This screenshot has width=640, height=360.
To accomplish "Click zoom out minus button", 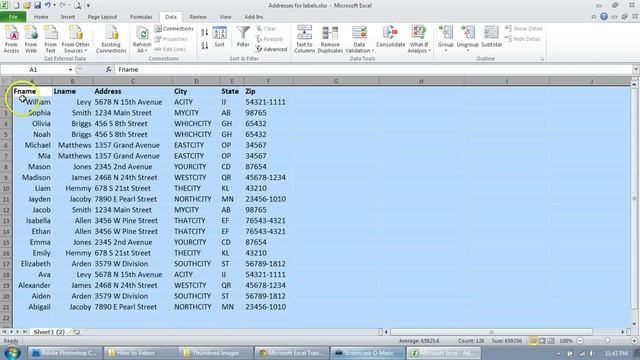I will [x=580, y=341].
